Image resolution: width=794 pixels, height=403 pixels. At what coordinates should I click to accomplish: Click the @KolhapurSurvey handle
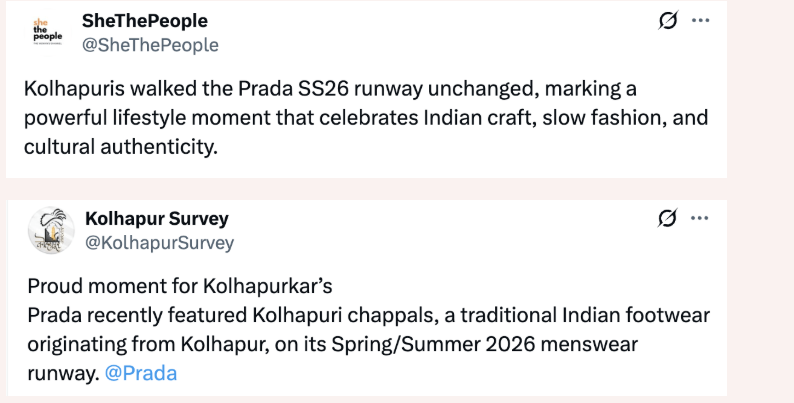[160, 242]
